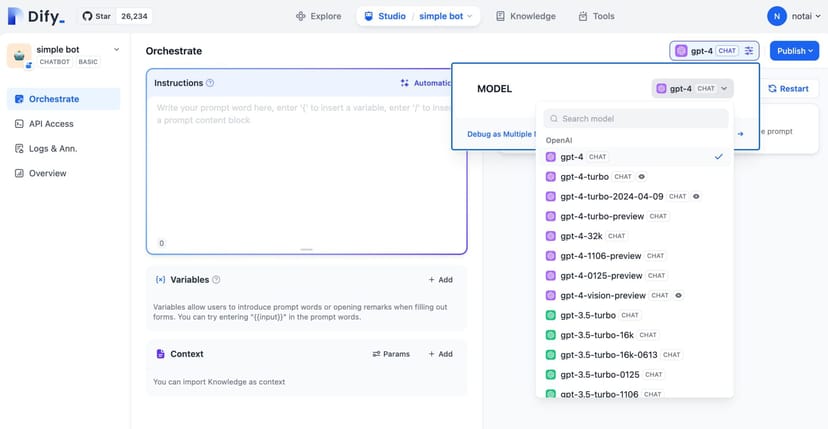Click the Dify logo in header
This screenshot has width=828, height=429.
pos(35,16)
